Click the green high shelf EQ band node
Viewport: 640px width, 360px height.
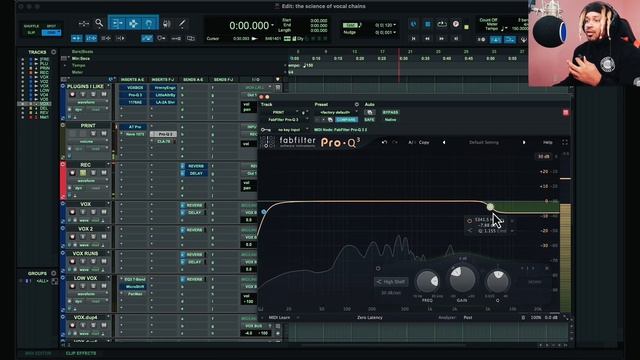490,207
